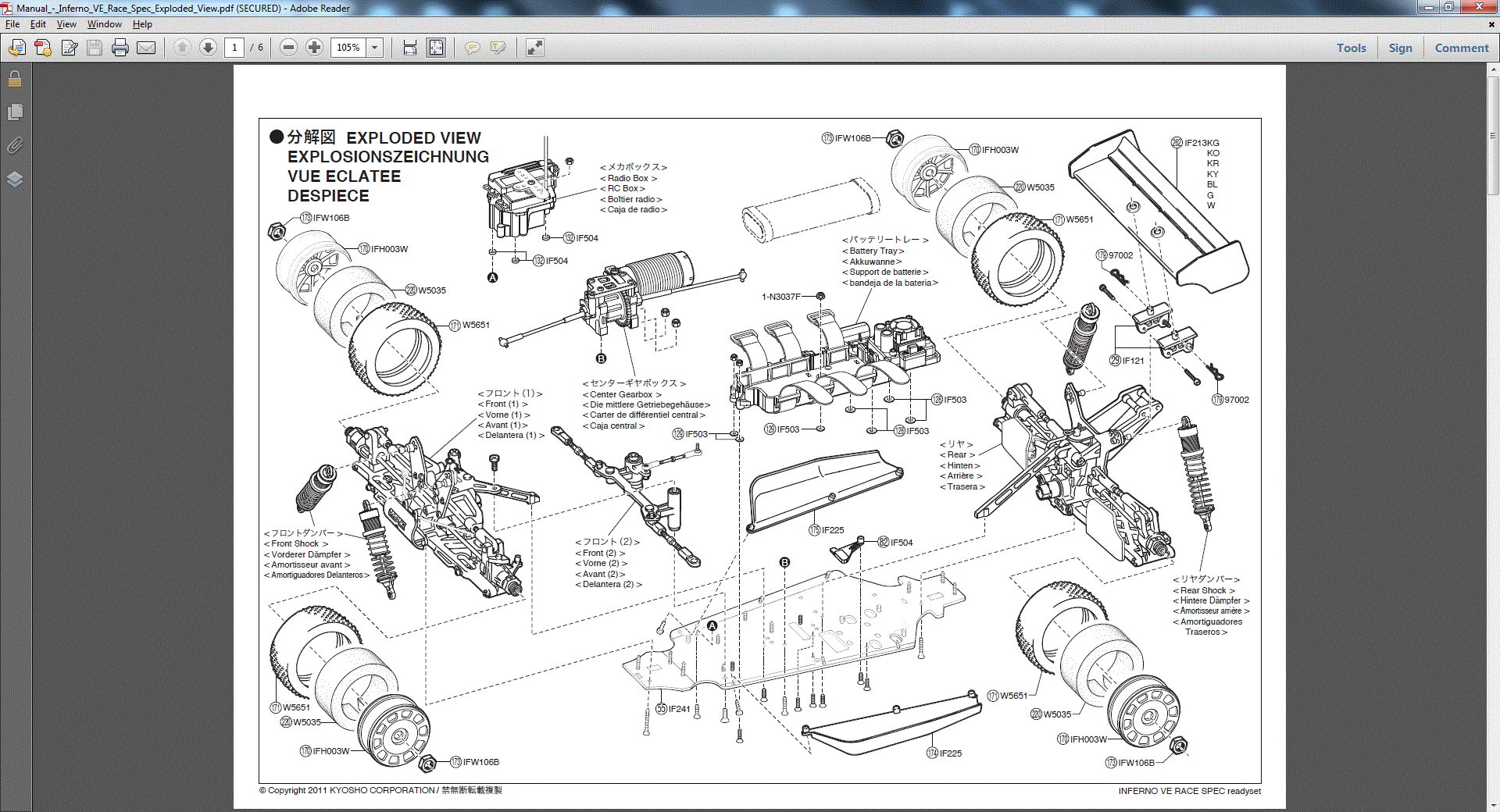Click the 105% zoom value field
Screen dimensions: 1500x812
pyautogui.click(x=348, y=48)
